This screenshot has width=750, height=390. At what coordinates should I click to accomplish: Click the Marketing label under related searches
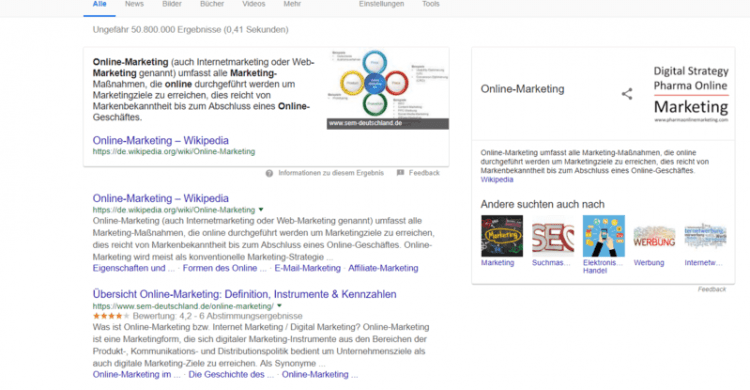pos(497,263)
